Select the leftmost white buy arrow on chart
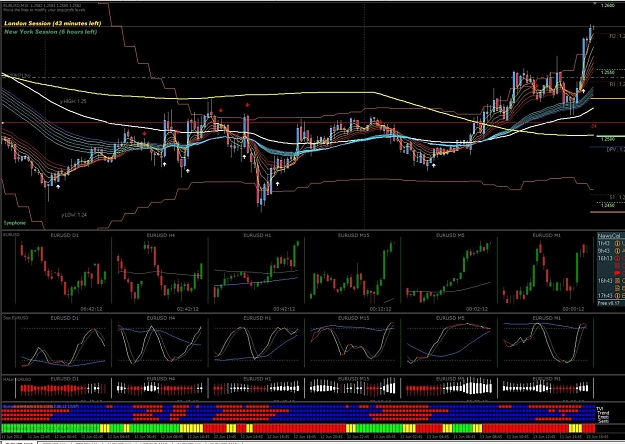The image size is (625, 444). 58,187
